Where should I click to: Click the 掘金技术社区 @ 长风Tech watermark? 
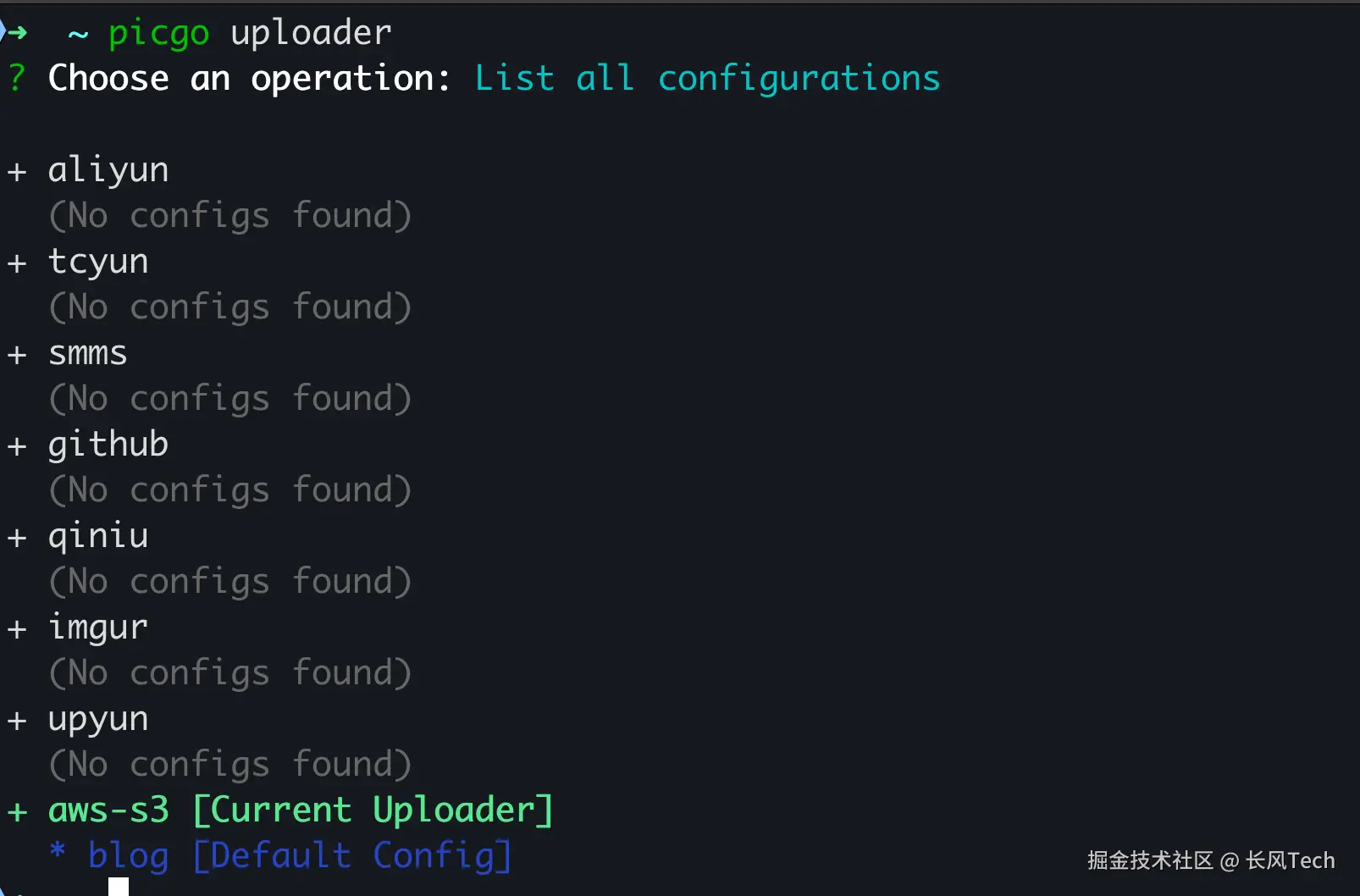(1211, 860)
